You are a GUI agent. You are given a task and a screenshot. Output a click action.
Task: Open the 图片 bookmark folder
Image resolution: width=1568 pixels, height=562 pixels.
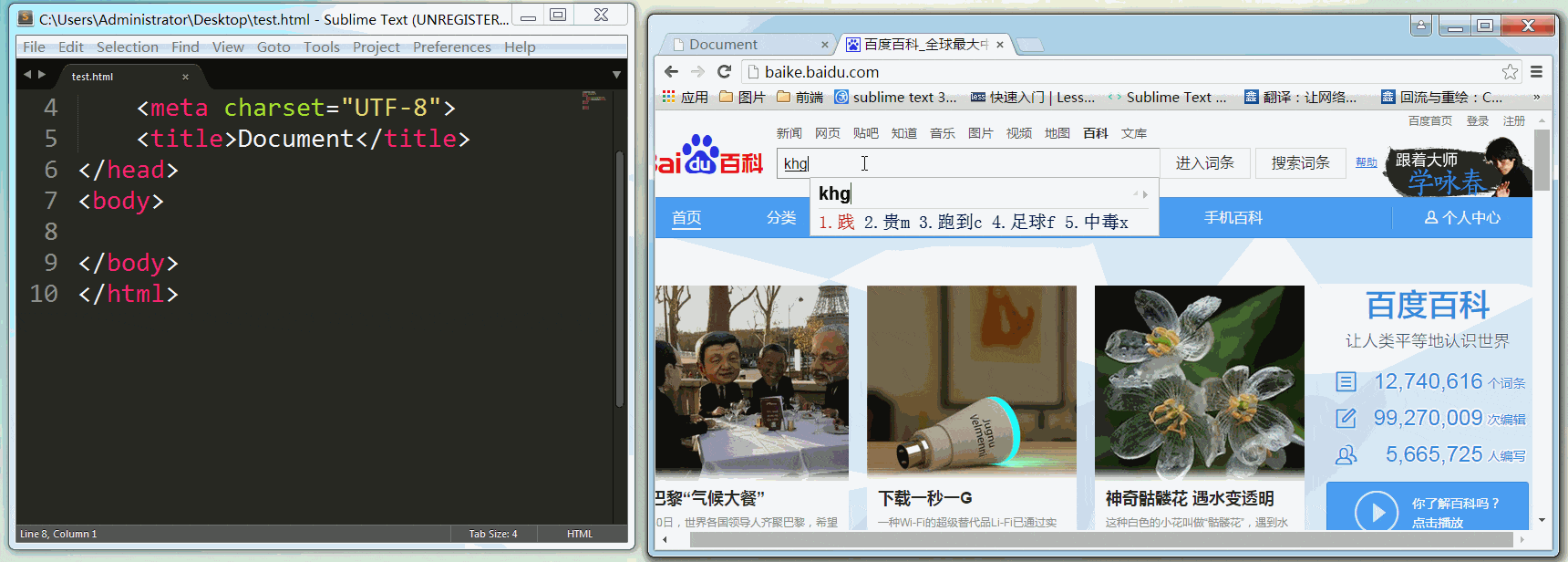(742, 97)
